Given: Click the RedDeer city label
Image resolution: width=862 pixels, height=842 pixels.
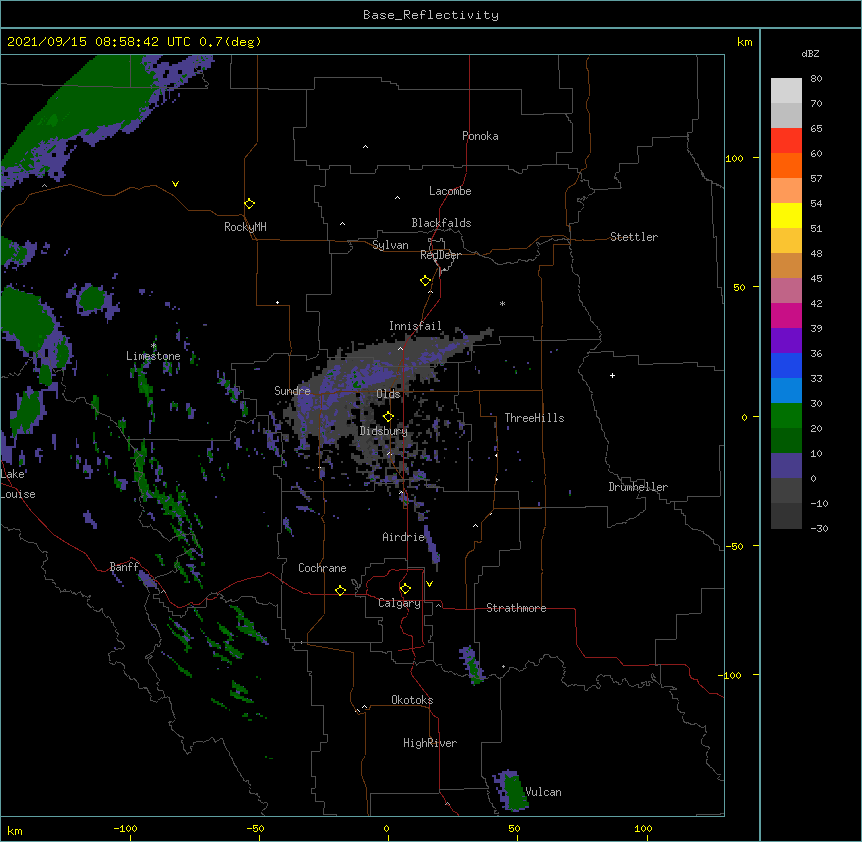Looking at the screenshot, I should tap(440, 255).
